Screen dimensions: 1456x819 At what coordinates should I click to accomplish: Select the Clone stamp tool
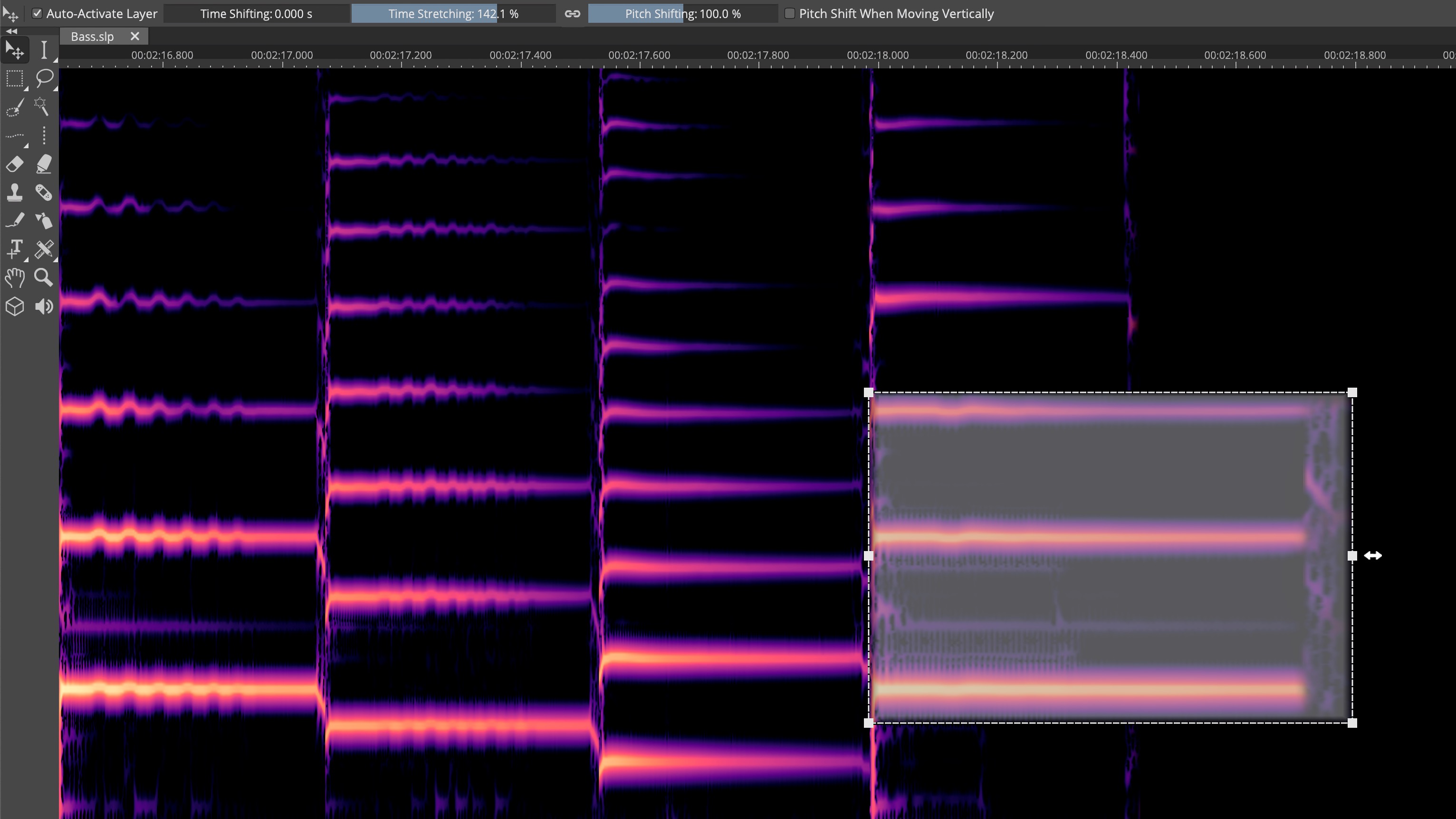pyautogui.click(x=15, y=193)
